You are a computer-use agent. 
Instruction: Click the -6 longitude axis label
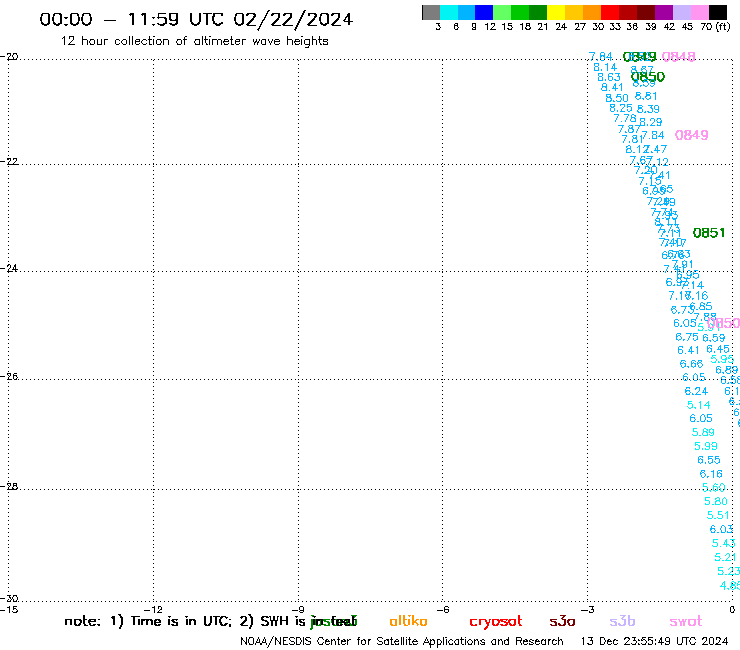tap(443, 610)
